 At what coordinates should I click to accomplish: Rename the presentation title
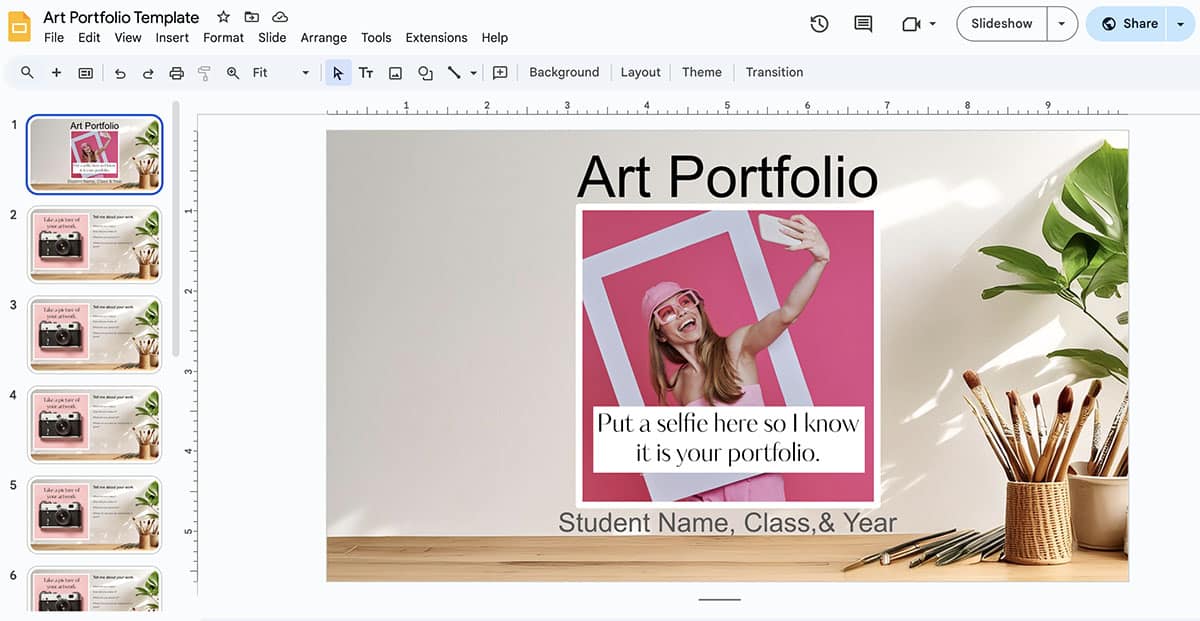tap(120, 16)
